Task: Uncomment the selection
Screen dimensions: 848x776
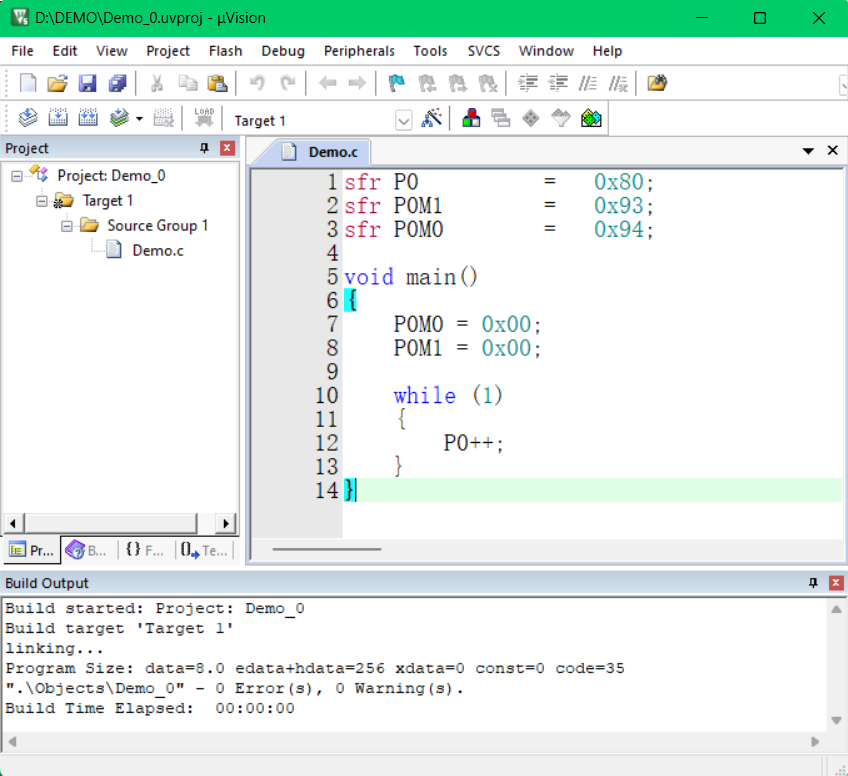Action: click(x=618, y=83)
